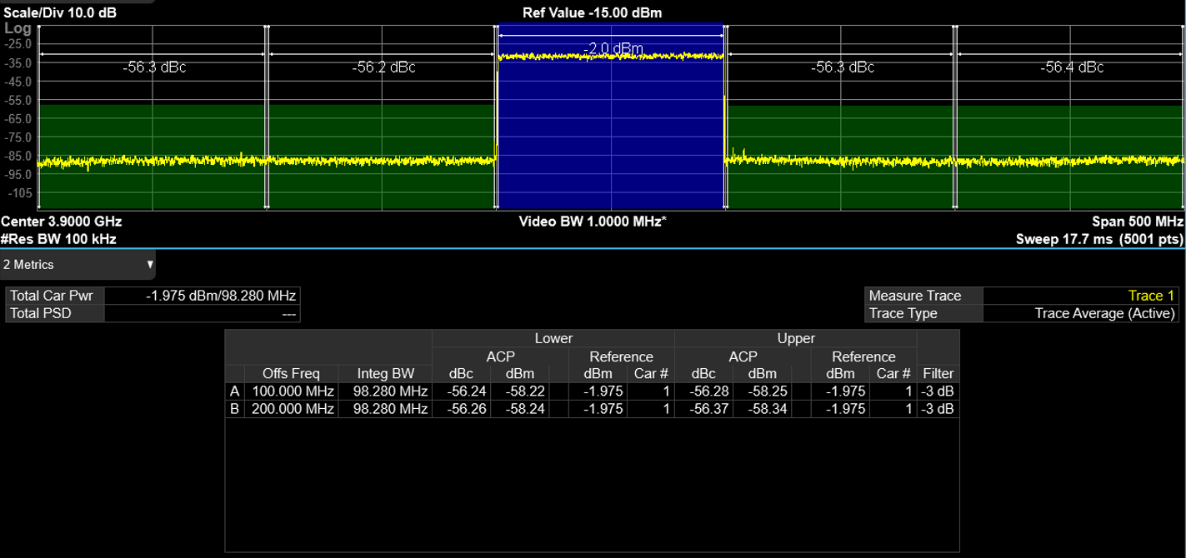Select the Ref Value -15.00 dBm field
Image resolution: width=1186 pixels, height=558 pixels.
(592, 13)
